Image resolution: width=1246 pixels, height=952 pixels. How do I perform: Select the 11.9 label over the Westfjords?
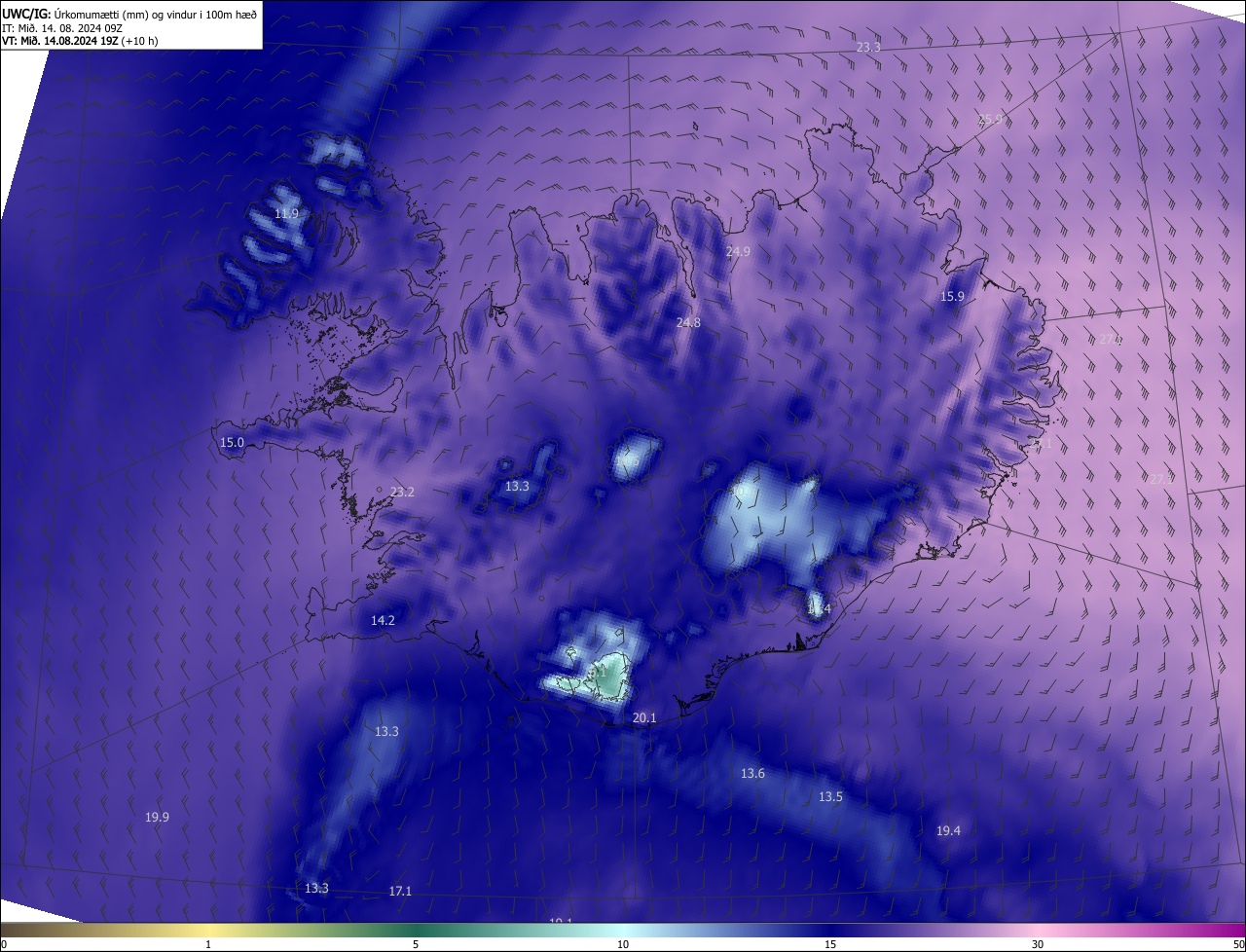286,213
